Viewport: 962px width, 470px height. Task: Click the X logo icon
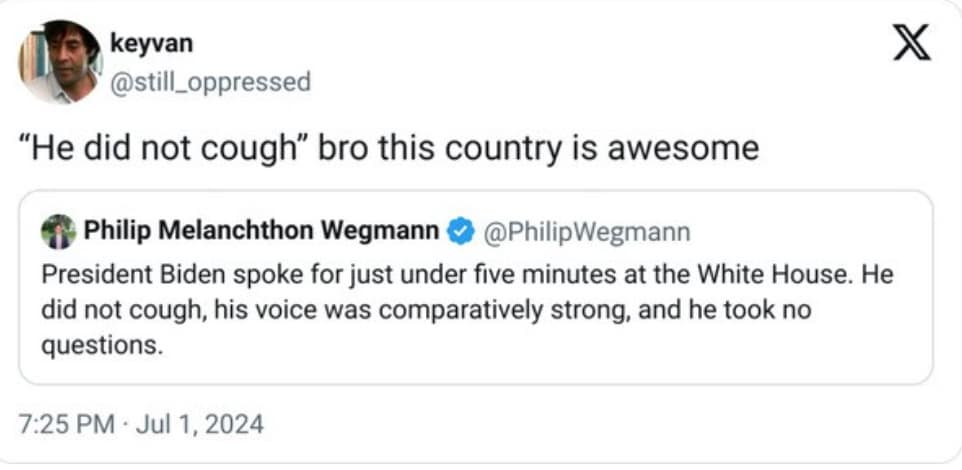tap(910, 44)
